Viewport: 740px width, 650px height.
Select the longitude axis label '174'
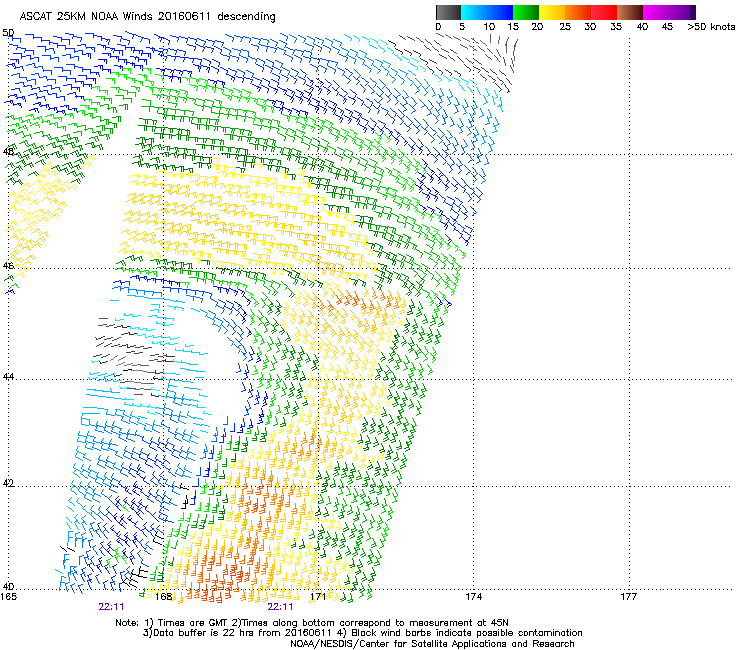tap(473, 597)
